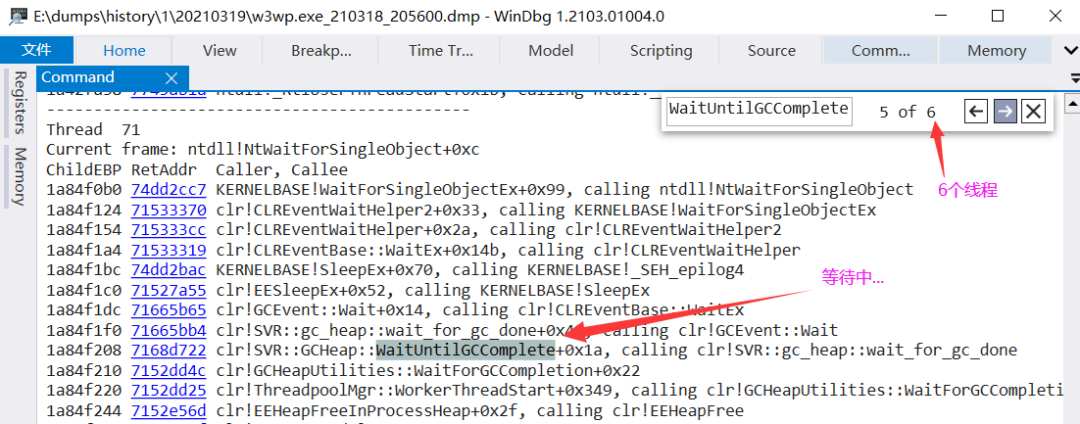
Task: Open the Scripting ribbon tab
Action: click(x=661, y=50)
